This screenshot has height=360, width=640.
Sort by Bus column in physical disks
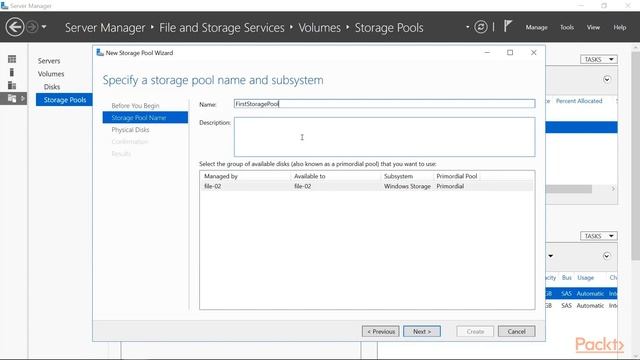click(x=567, y=278)
